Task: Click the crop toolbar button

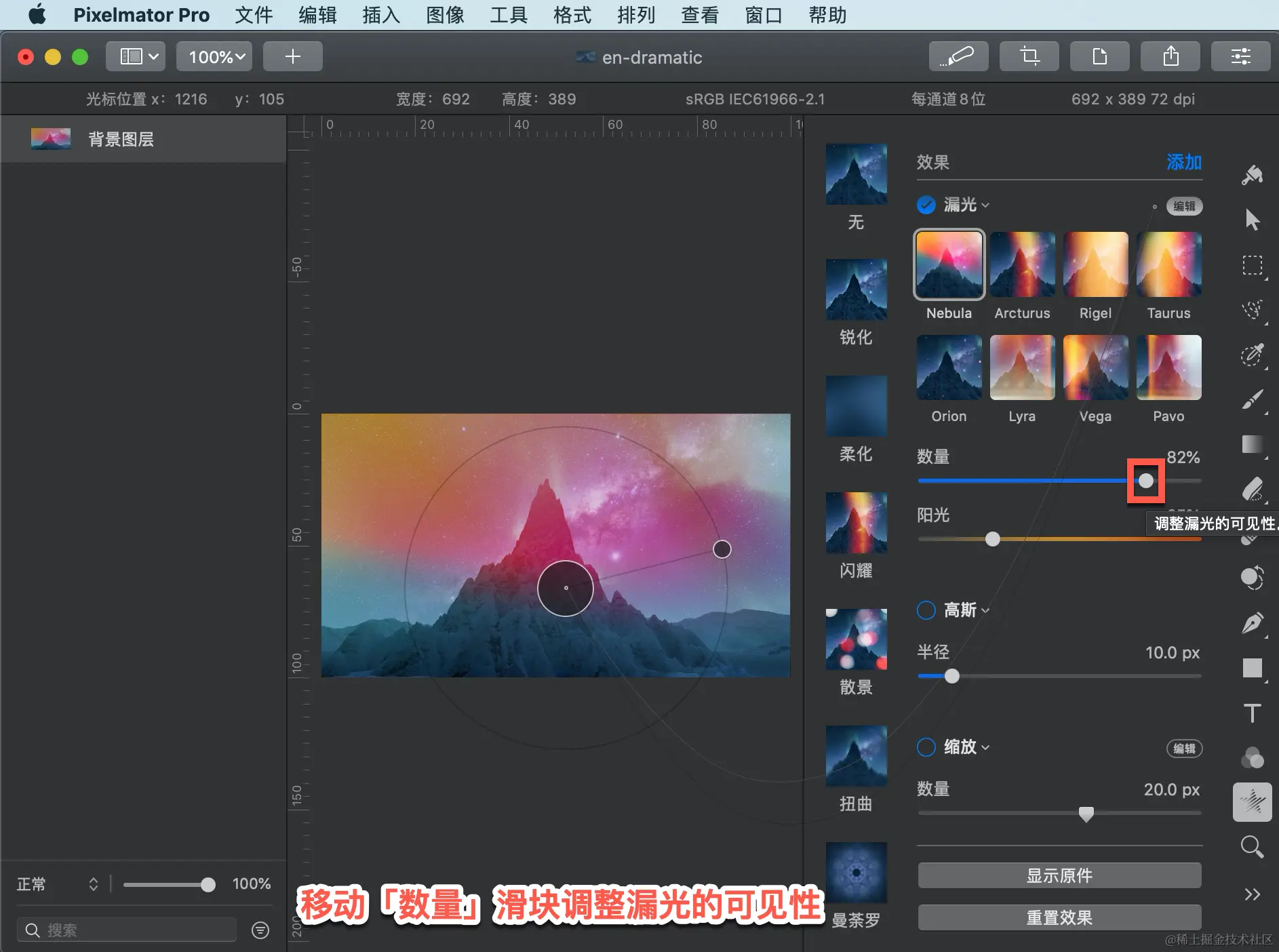Action: pos(1029,56)
